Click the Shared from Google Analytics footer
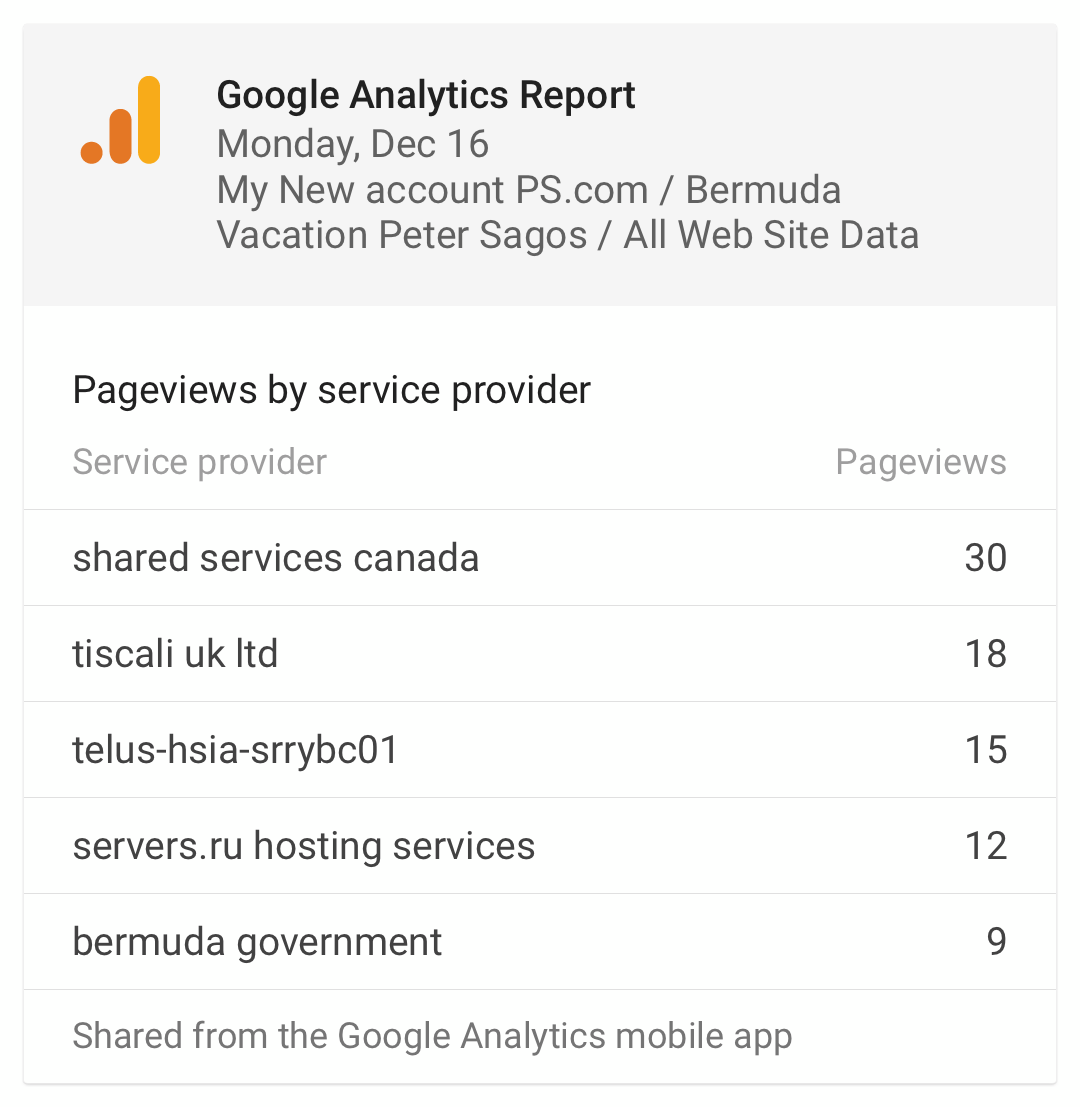 (432, 1036)
